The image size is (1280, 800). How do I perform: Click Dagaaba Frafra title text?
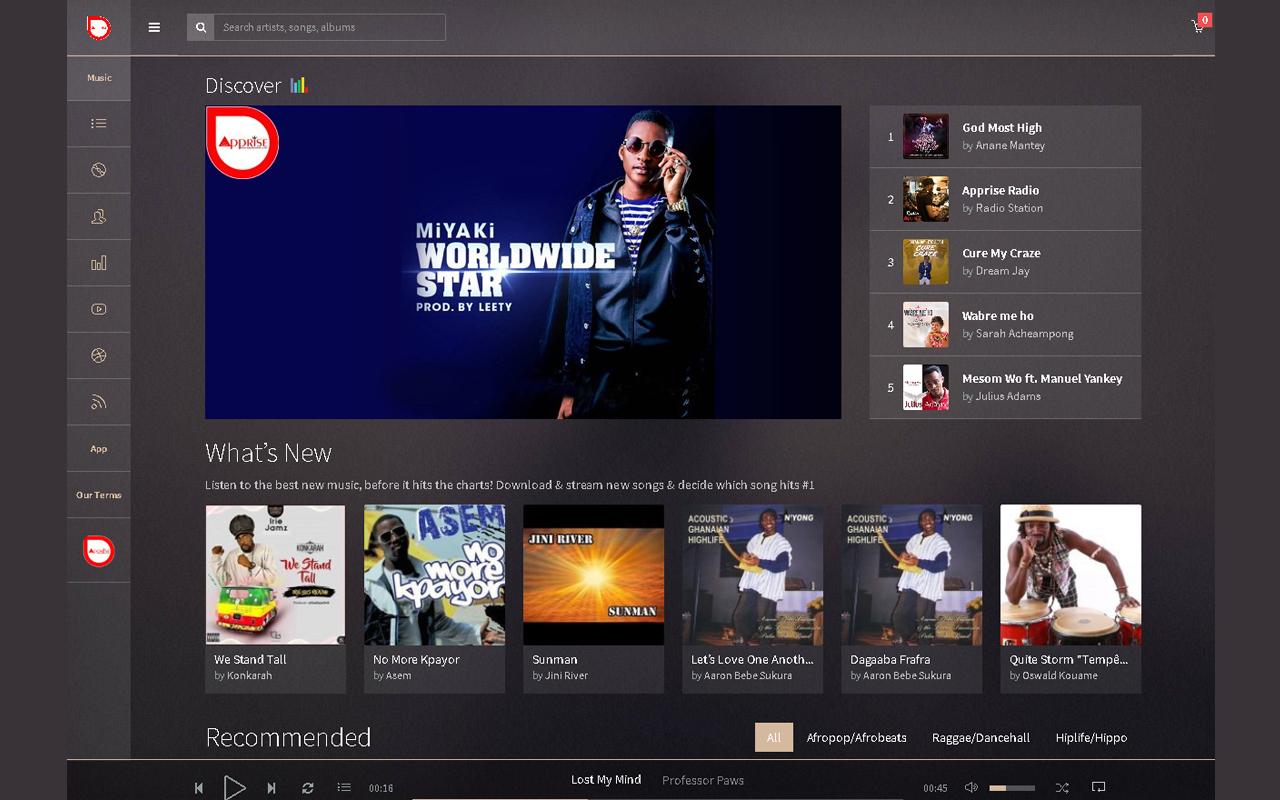tap(890, 660)
